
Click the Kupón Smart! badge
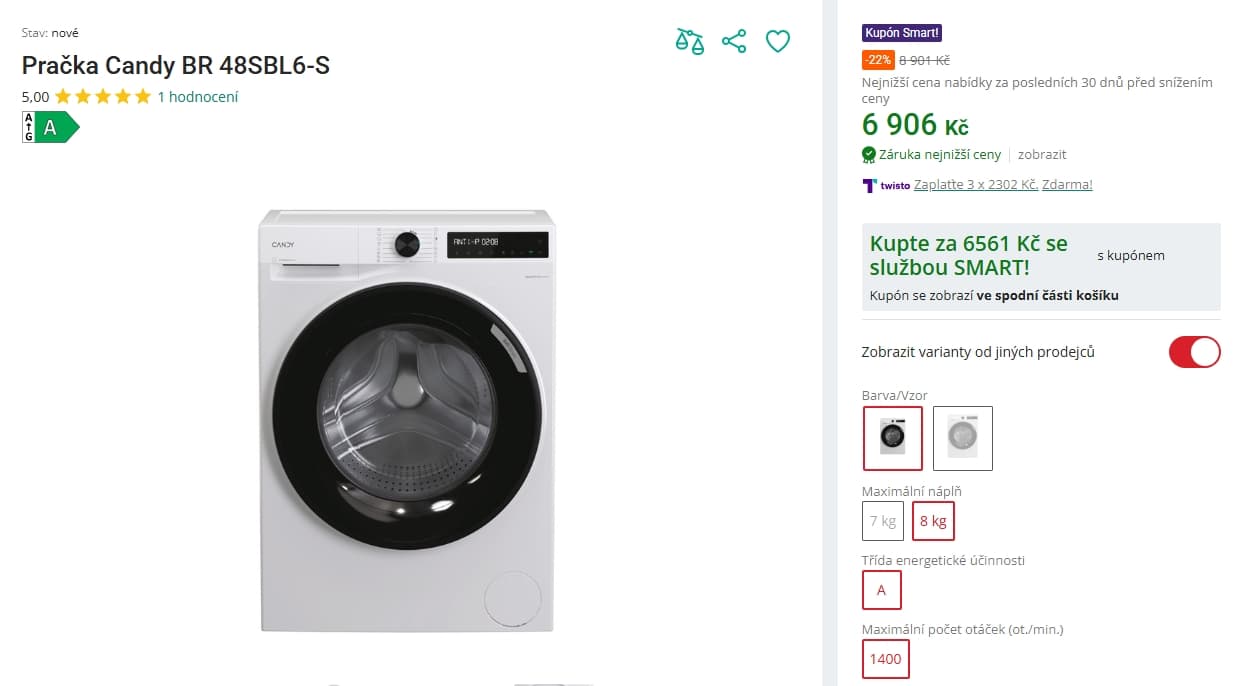coord(901,32)
